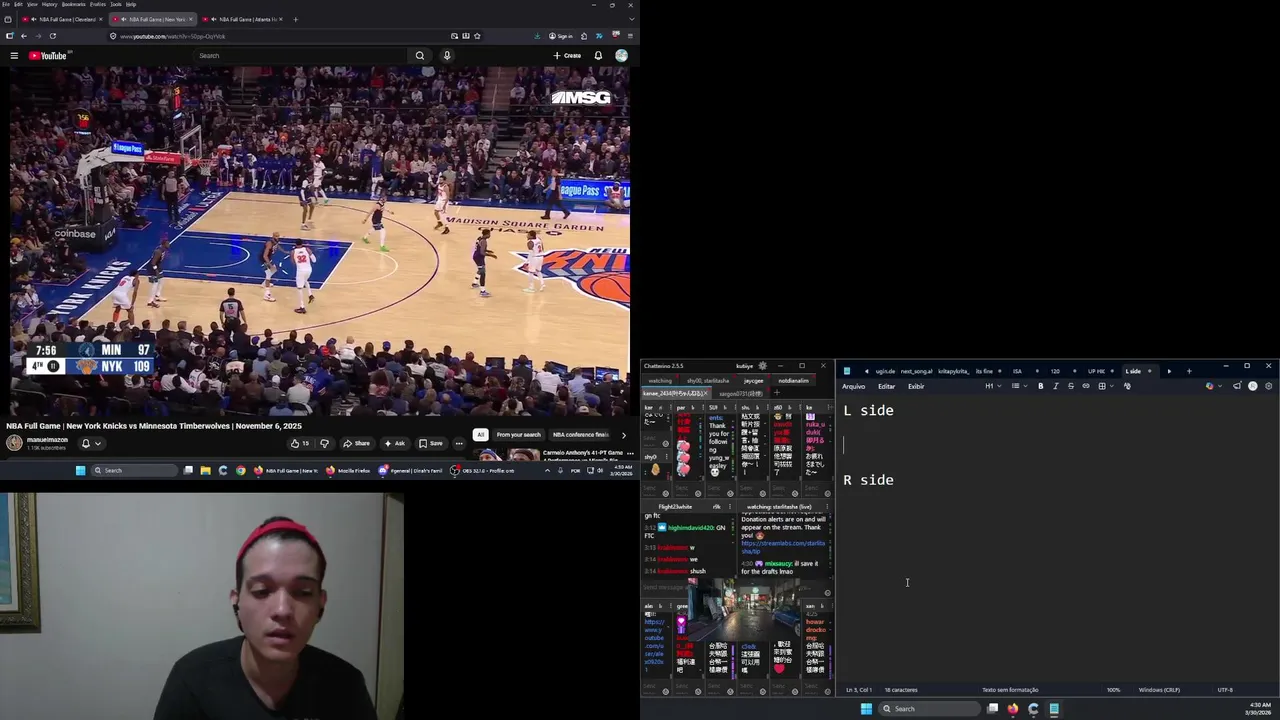1280x720 pixels.
Task: Toggle bold formatting in Notepad
Action: coord(1040,386)
